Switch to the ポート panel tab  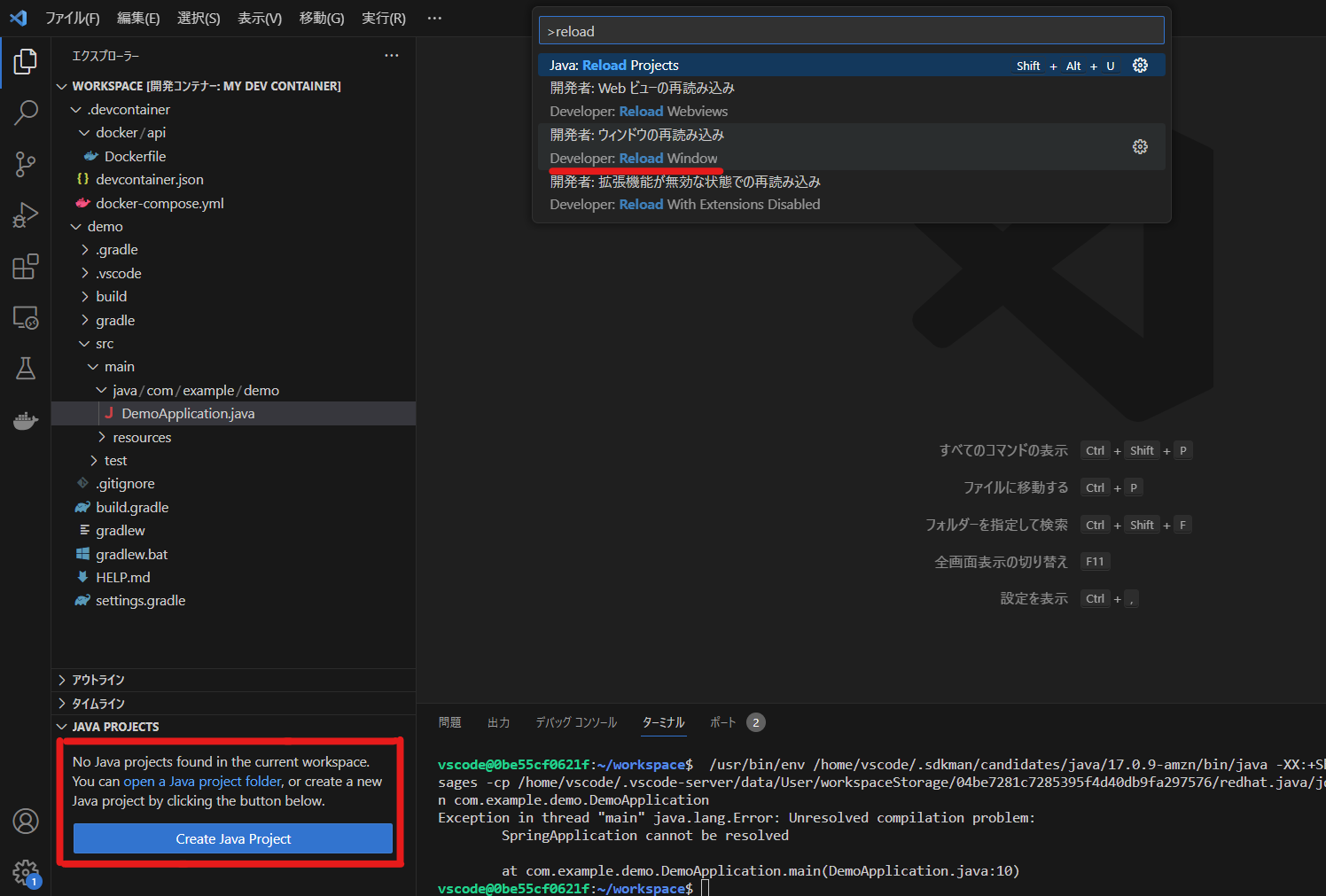click(x=723, y=722)
